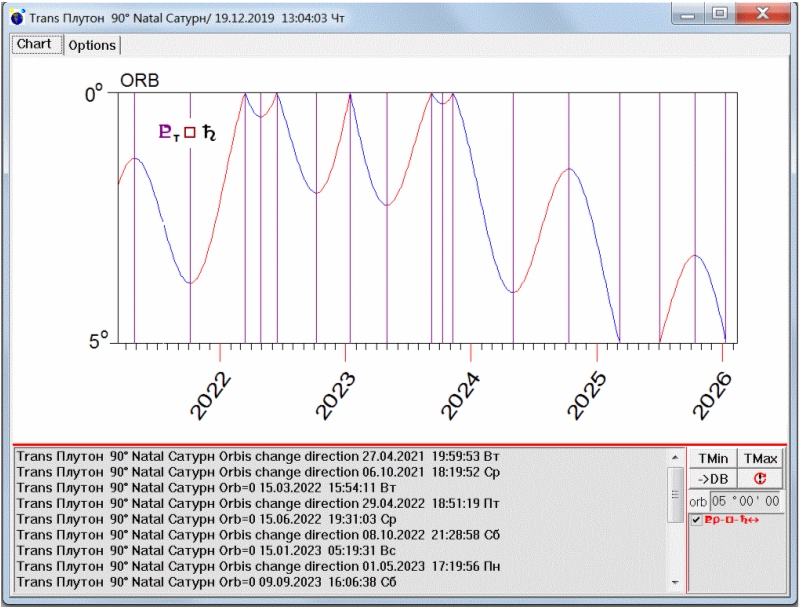Click the Saturn glyph in chart legend

[209, 132]
